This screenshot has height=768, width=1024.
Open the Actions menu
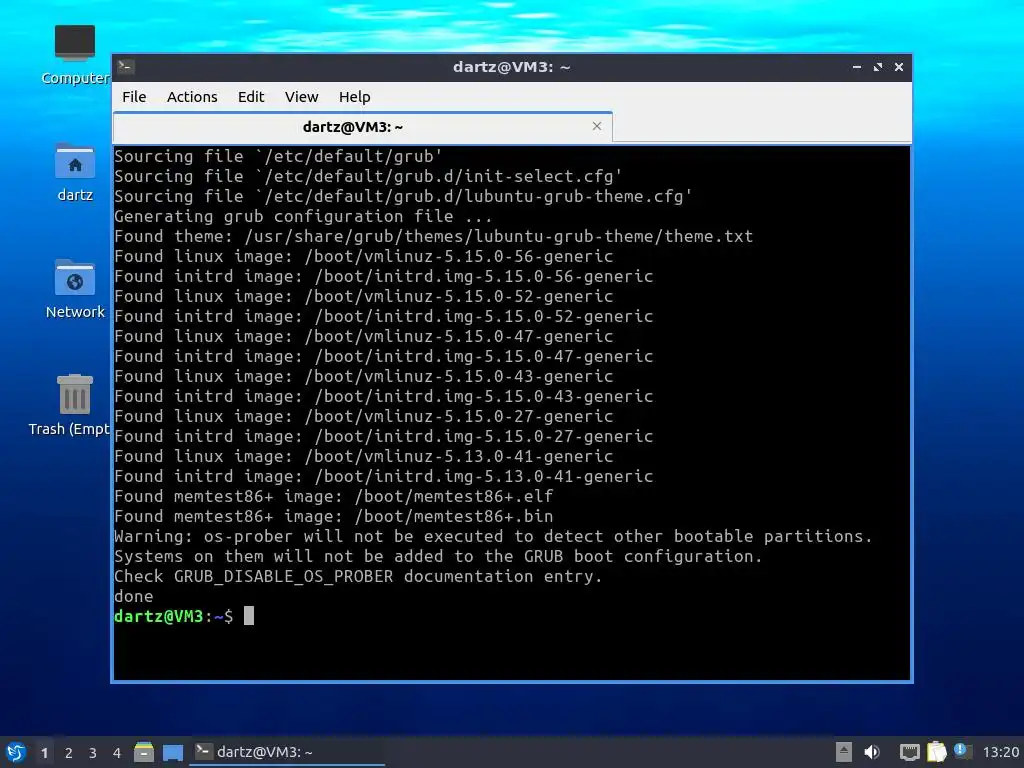pyautogui.click(x=192, y=97)
